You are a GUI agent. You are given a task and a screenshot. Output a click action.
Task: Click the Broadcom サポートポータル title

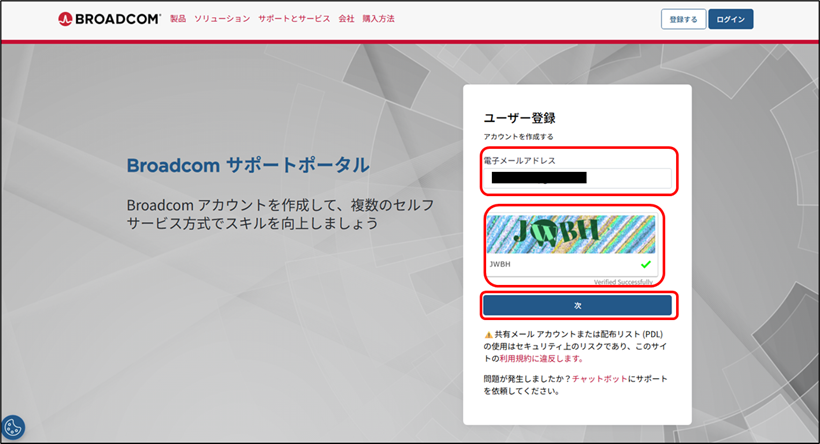click(248, 165)
